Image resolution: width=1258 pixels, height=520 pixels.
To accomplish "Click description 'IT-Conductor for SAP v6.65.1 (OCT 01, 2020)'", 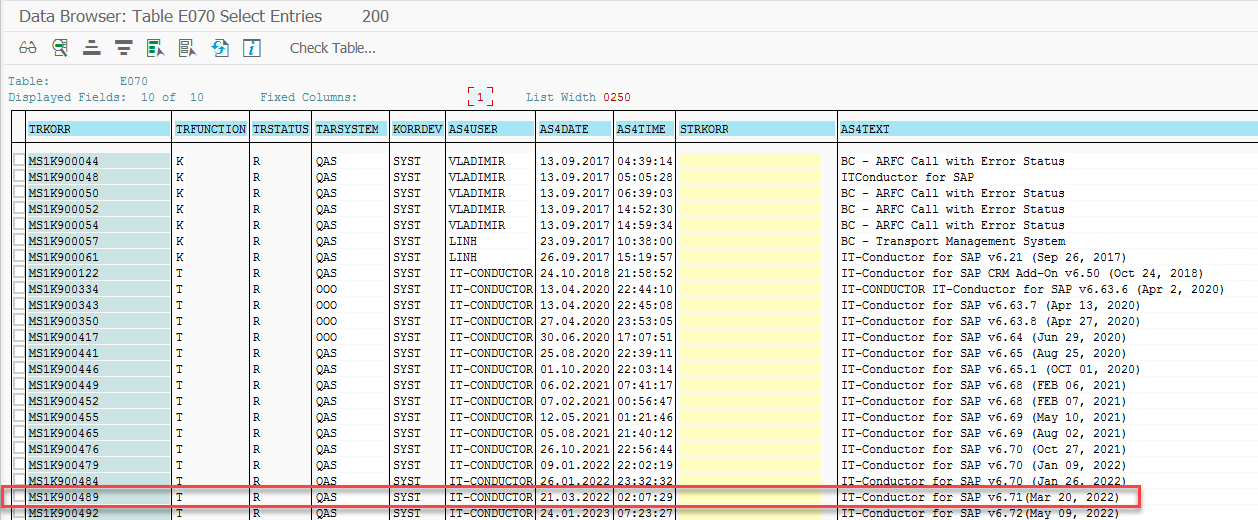I will (x=991, y=369).
